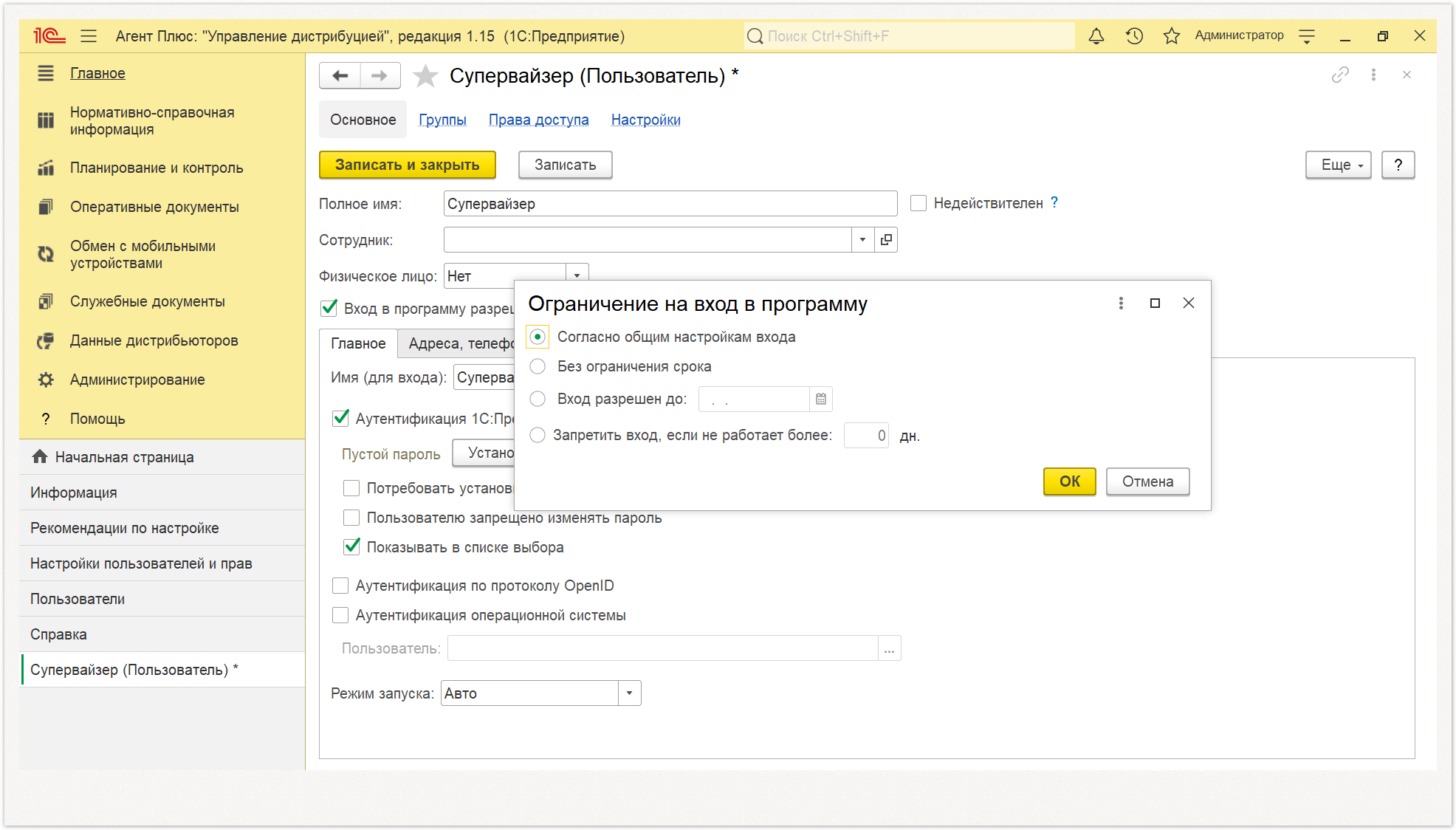Open the main menu hamburger next to 1C logo

(x=89, y=35)
